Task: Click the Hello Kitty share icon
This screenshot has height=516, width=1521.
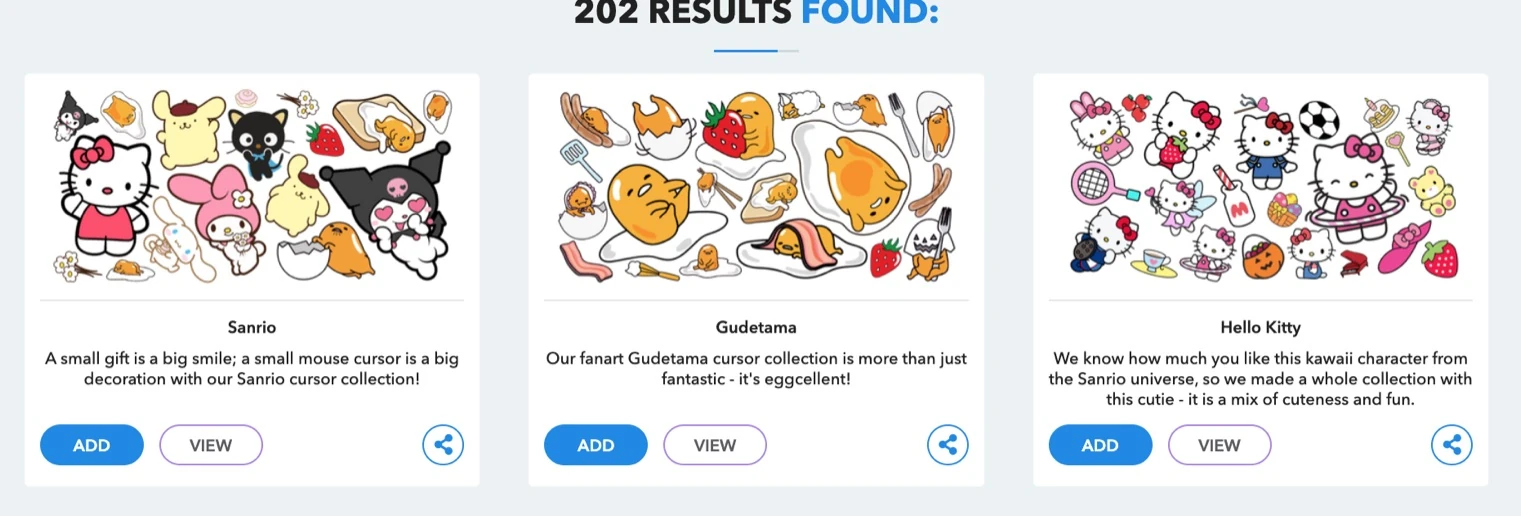Action: coord(1451,445)
